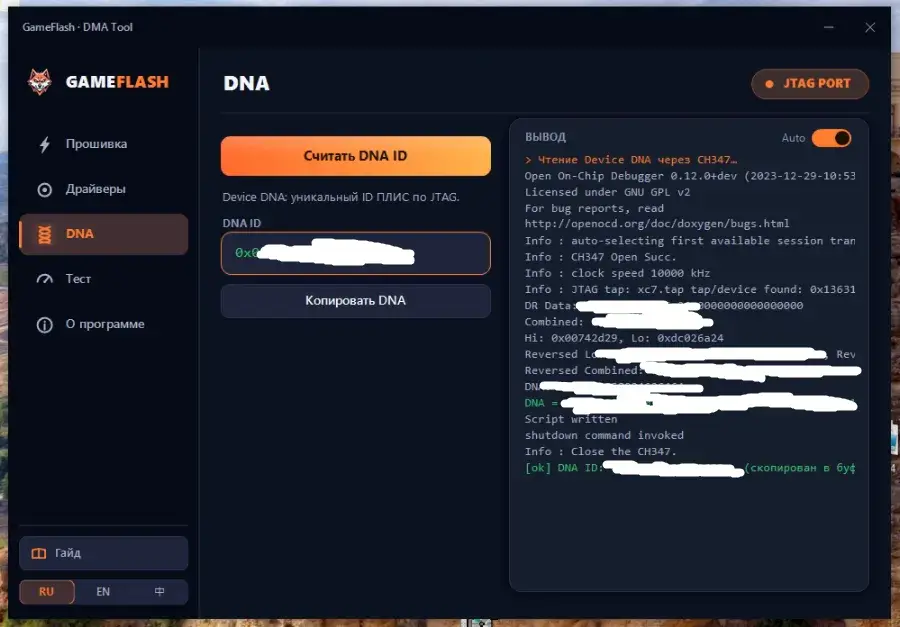Click the lightning bolt Прошивка icon
Screen dimensions: 900x627
pos(44,144)
